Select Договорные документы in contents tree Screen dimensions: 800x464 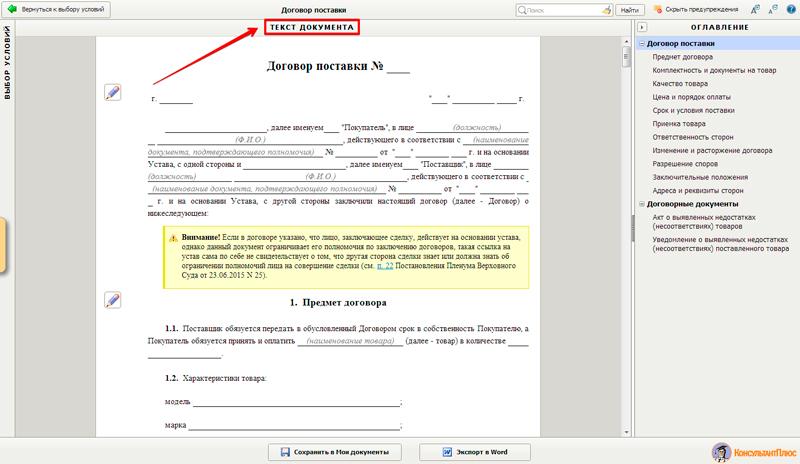pyautogui.click(x=692, y=204)
